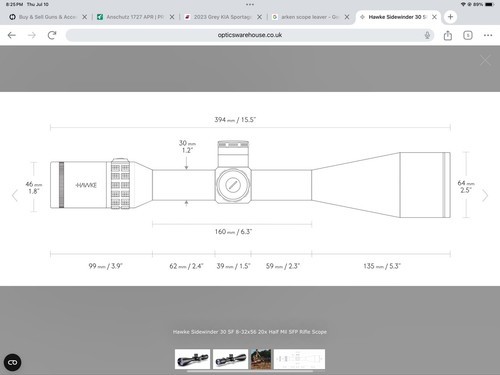This screenshot has width=500, height=375.
Task: Close the arken scope leaver tab
Action: [347, 17]
